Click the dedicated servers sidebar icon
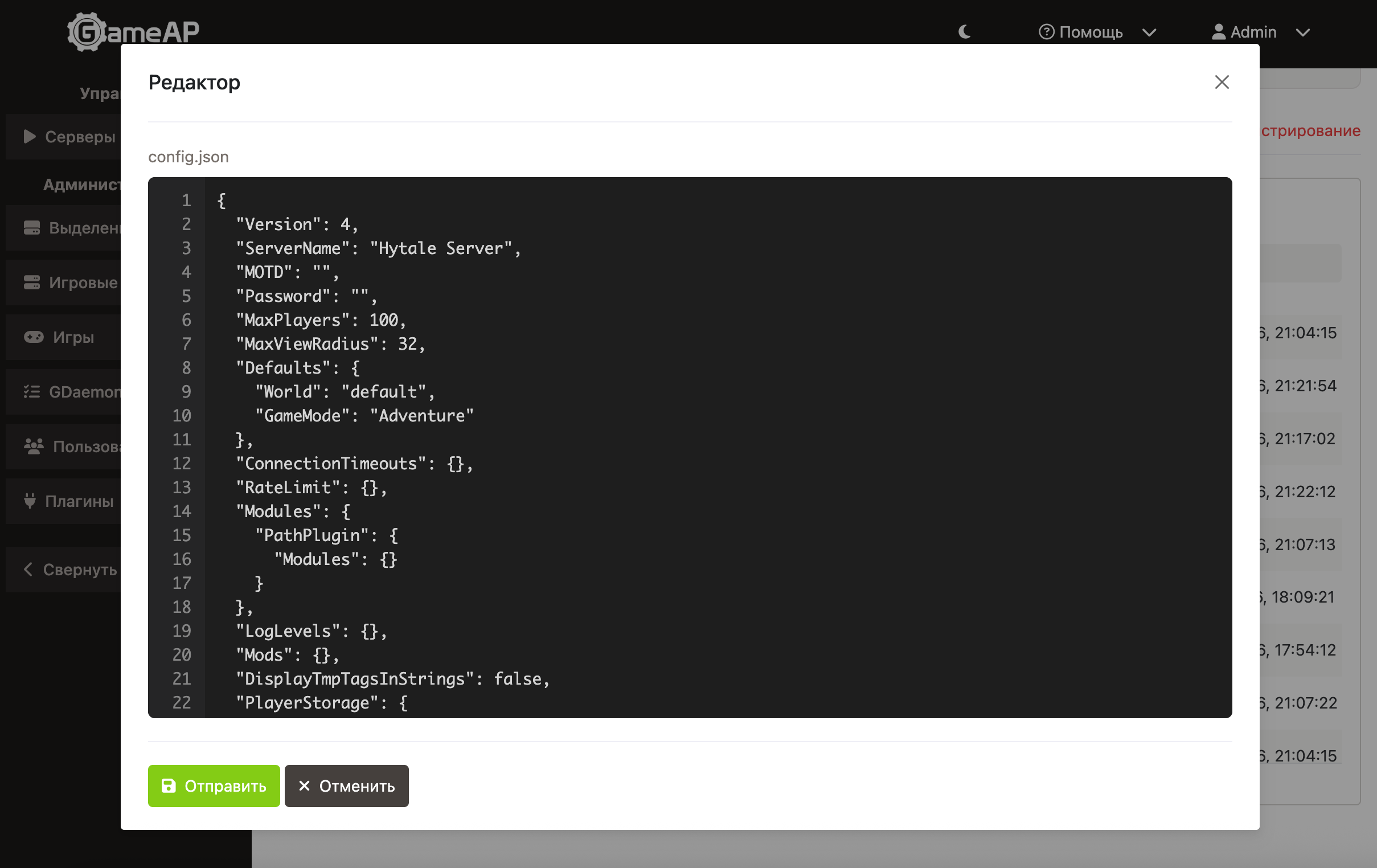Image resolution: width=1377 pixels, height=868 pixels. click(x=32, y=228)
